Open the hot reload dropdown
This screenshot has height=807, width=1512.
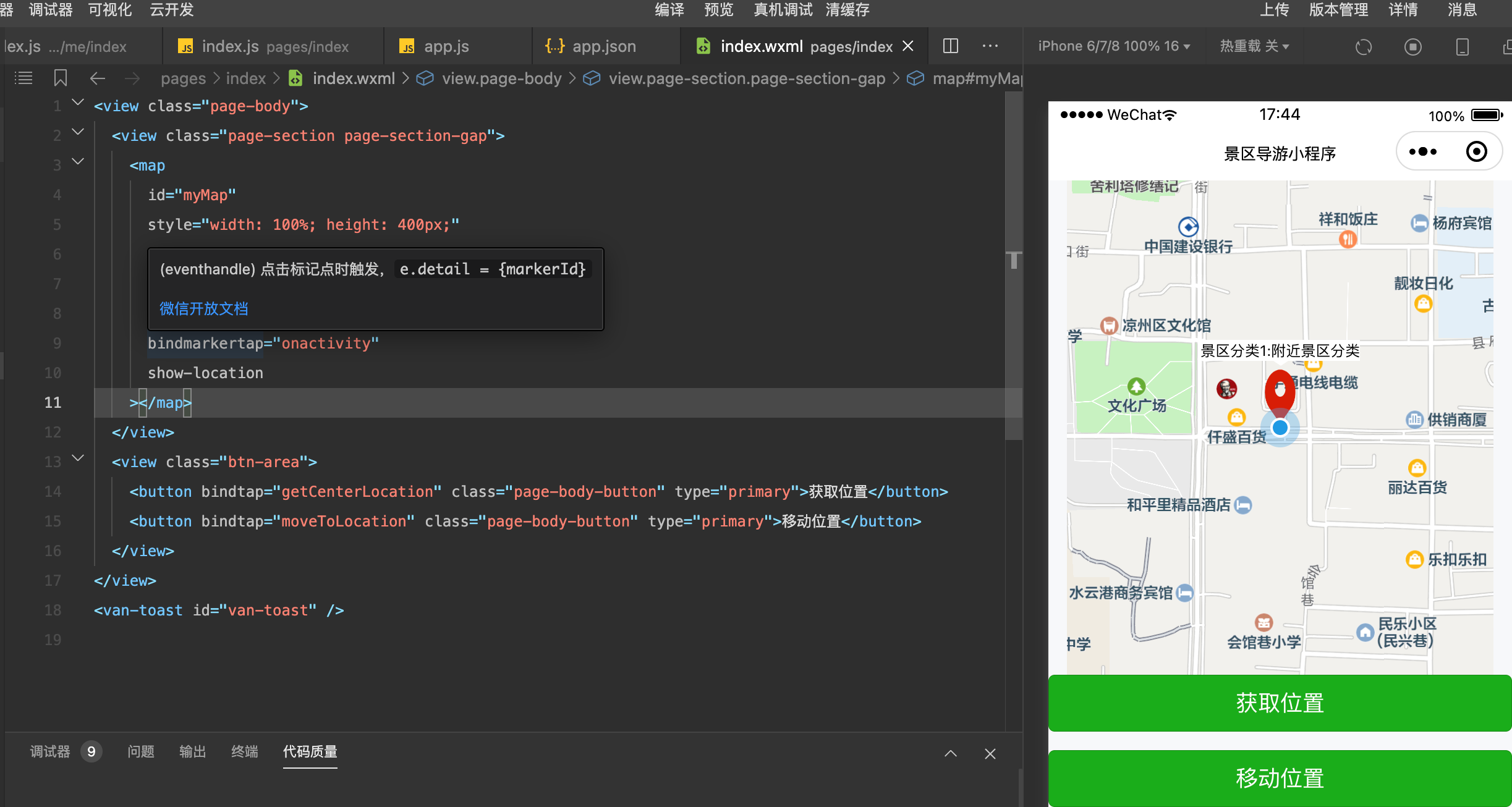click(x=1254, y=47)
